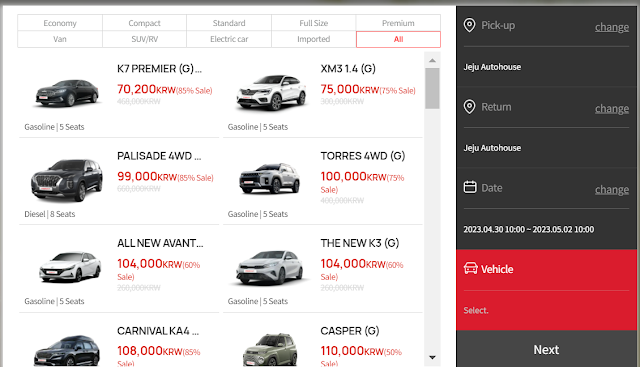Change the Return location
Image resolution: width=640 pixels, height=367 pixels.
click(611, 109)
